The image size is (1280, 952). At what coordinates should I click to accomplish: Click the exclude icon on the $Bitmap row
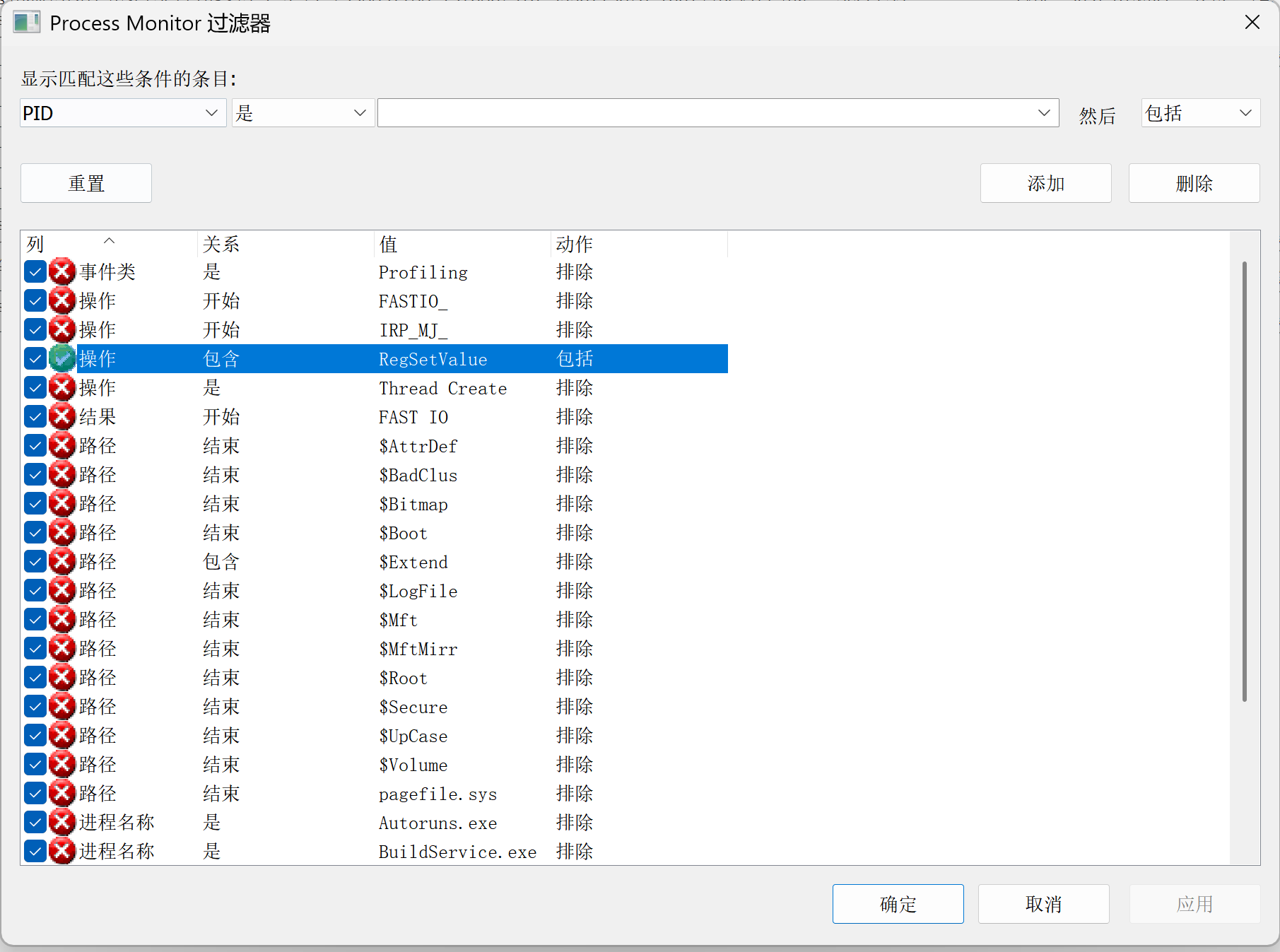[62, 503]
